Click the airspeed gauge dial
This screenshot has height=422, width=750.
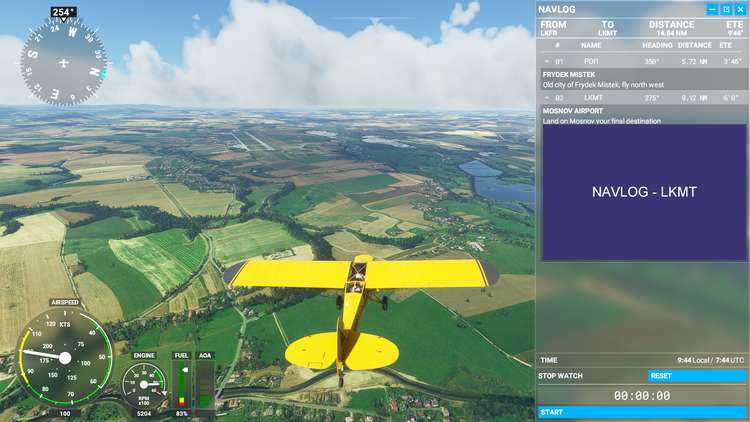point(65,356)
